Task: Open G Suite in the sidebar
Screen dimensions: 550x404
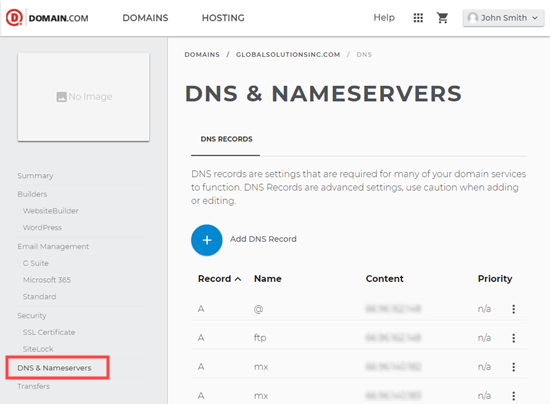Action: (x=36, y=263)
